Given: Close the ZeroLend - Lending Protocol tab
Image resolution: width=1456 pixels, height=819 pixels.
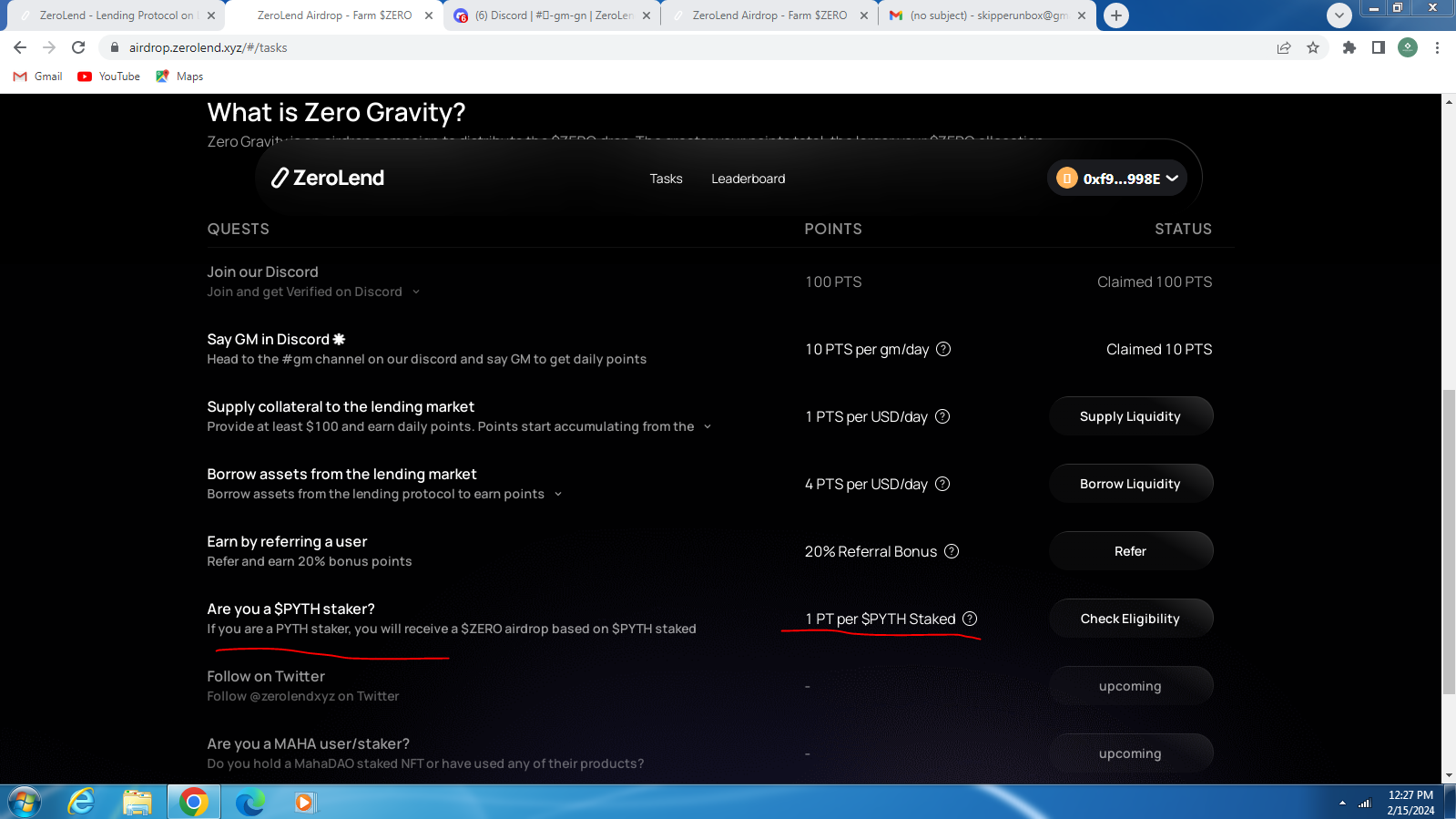Looking at the screenshot, I should click(211, 15).
